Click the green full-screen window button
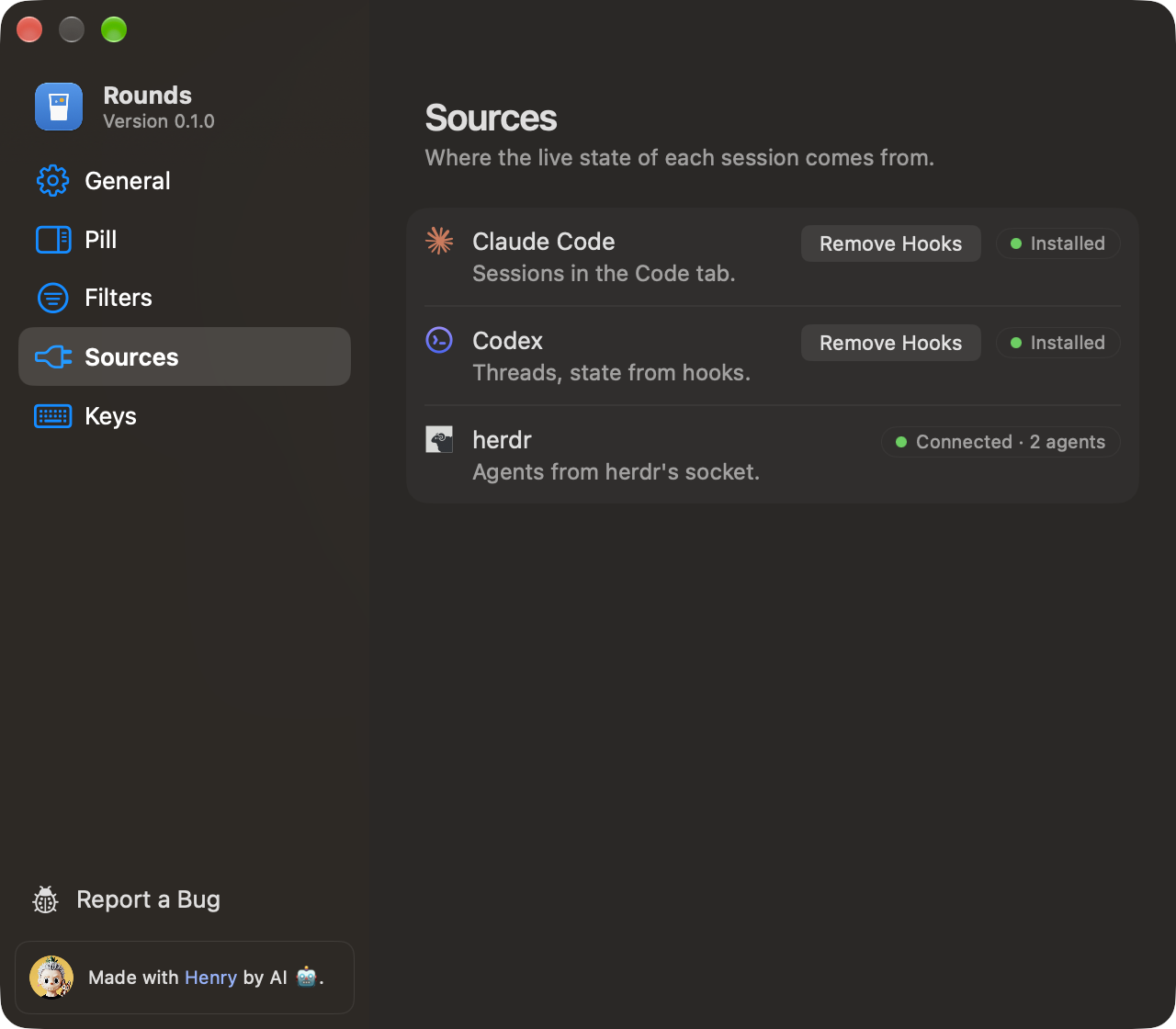The image size is (1176, 1029). 114,29
